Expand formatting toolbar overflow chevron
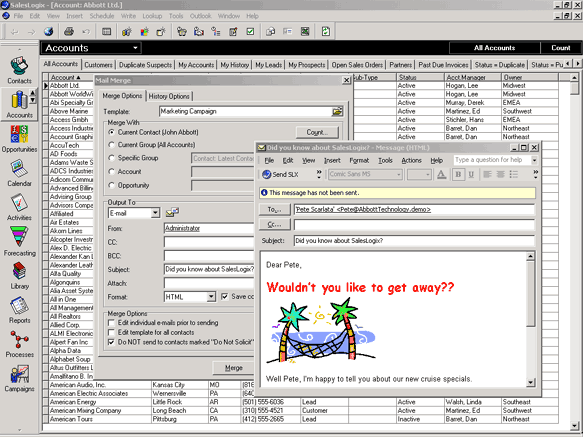This screenshot has width=583, height=437. point(535,174)
